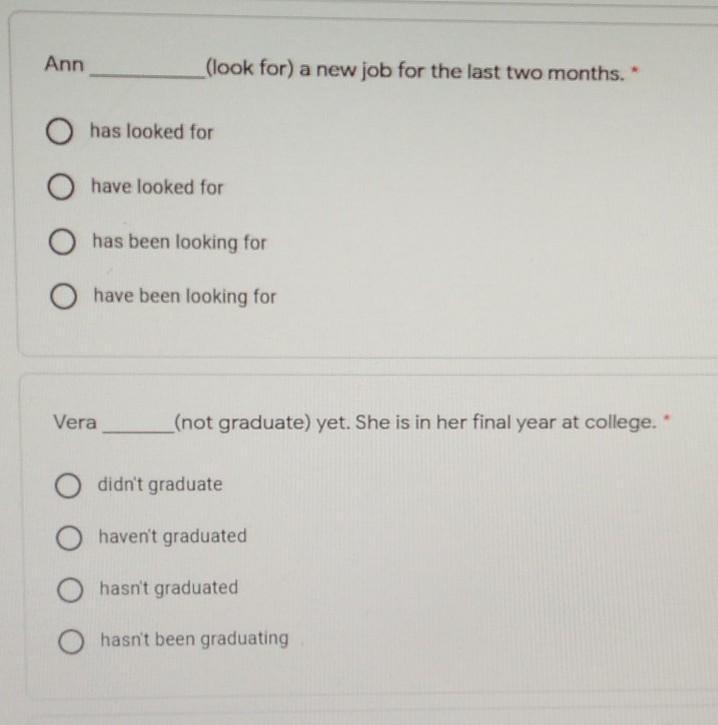Pick the 'has been looking for' radio circle
The height and width of the screenshot is (725, 718).
pyautogui.click(x=62, y=241)
